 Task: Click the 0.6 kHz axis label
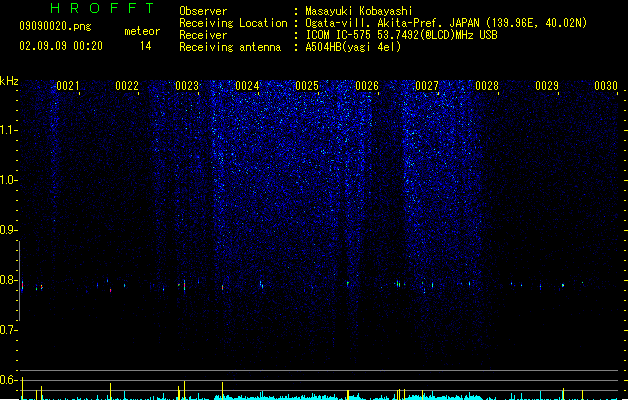(x=7, y=380)
